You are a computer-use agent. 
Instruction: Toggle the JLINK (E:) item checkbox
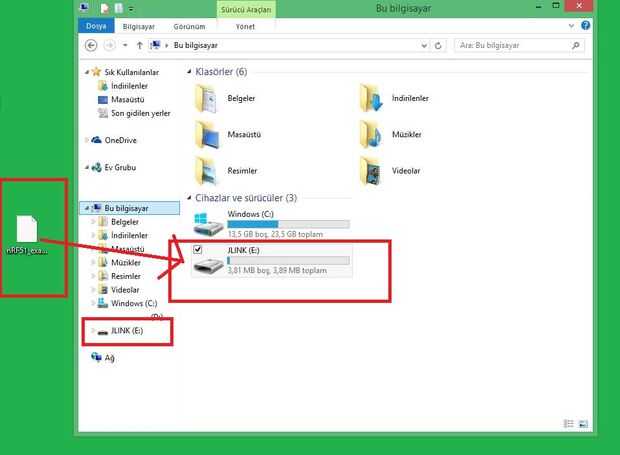point(198,249)
